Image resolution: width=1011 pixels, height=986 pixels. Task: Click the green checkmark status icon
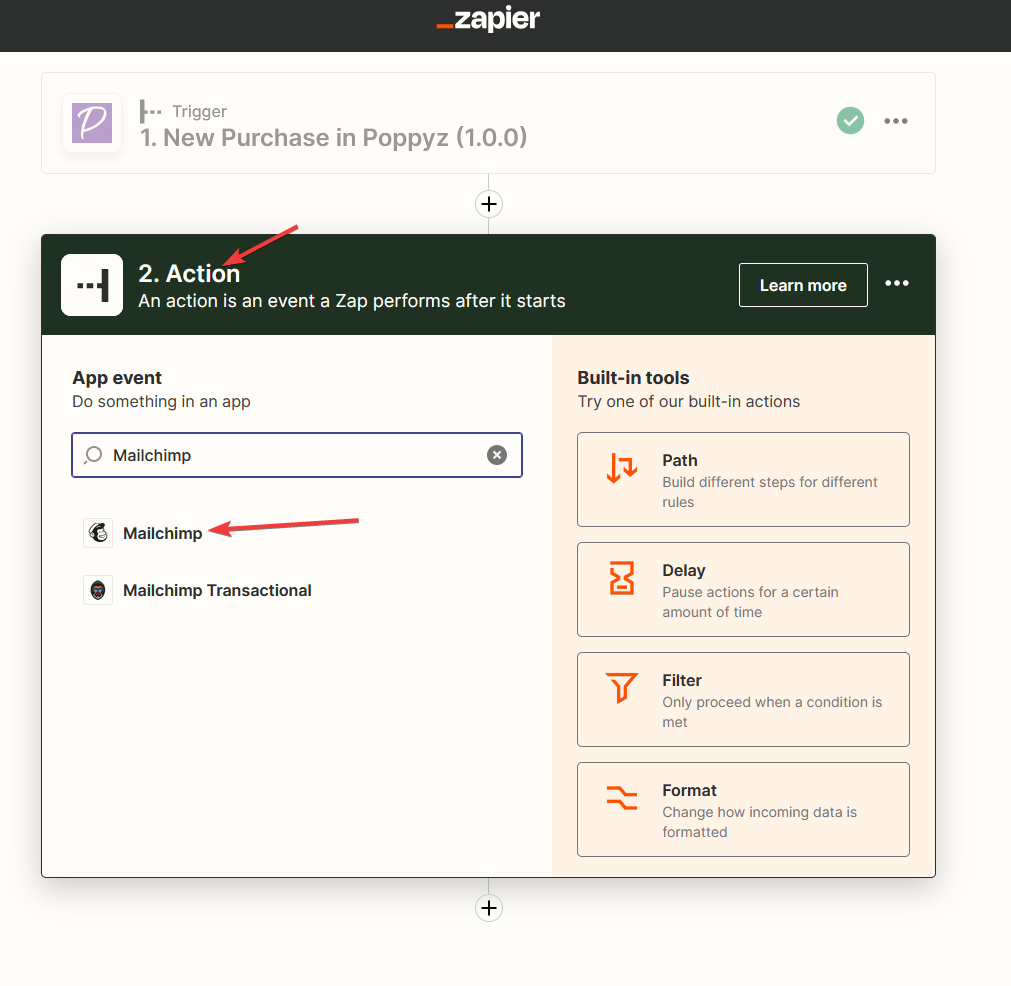(850, 121)
